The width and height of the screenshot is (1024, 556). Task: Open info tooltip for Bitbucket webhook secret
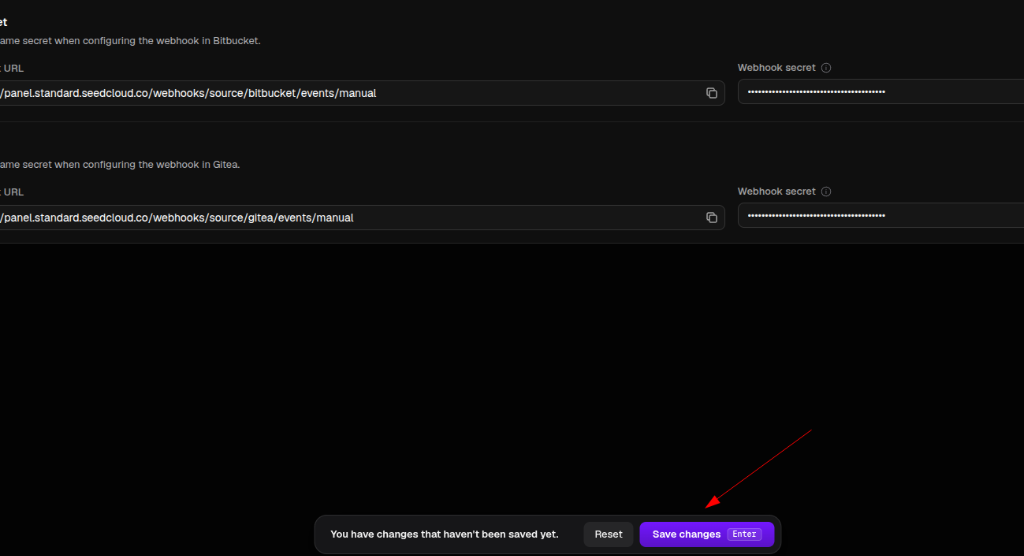(x=826, y=68)
